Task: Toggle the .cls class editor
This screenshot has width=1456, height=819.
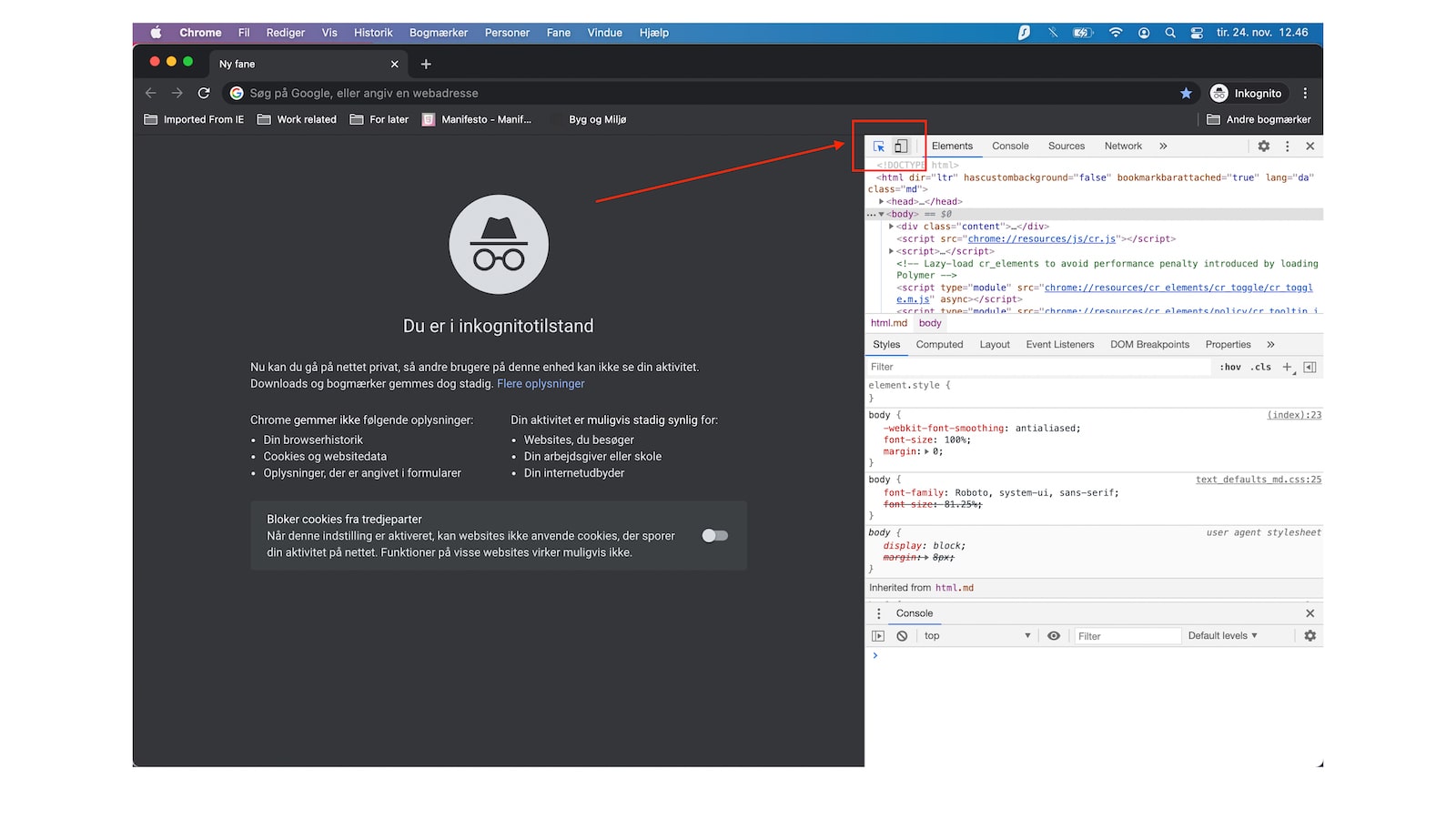Action: coord(1261,367)
